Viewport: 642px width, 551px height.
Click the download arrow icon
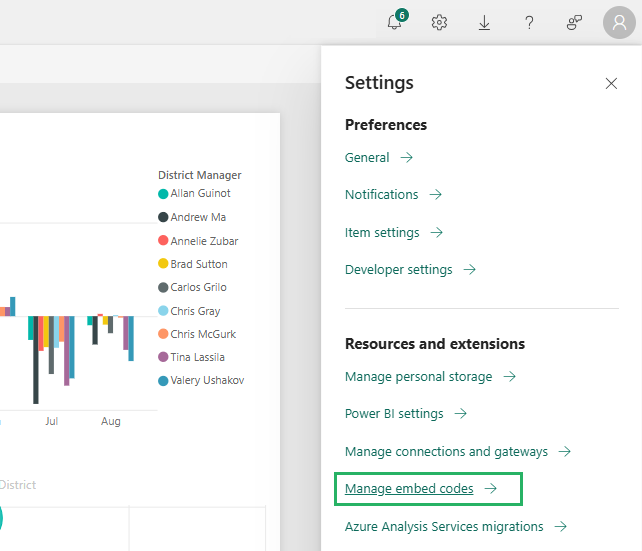click(x=484, y=23)
